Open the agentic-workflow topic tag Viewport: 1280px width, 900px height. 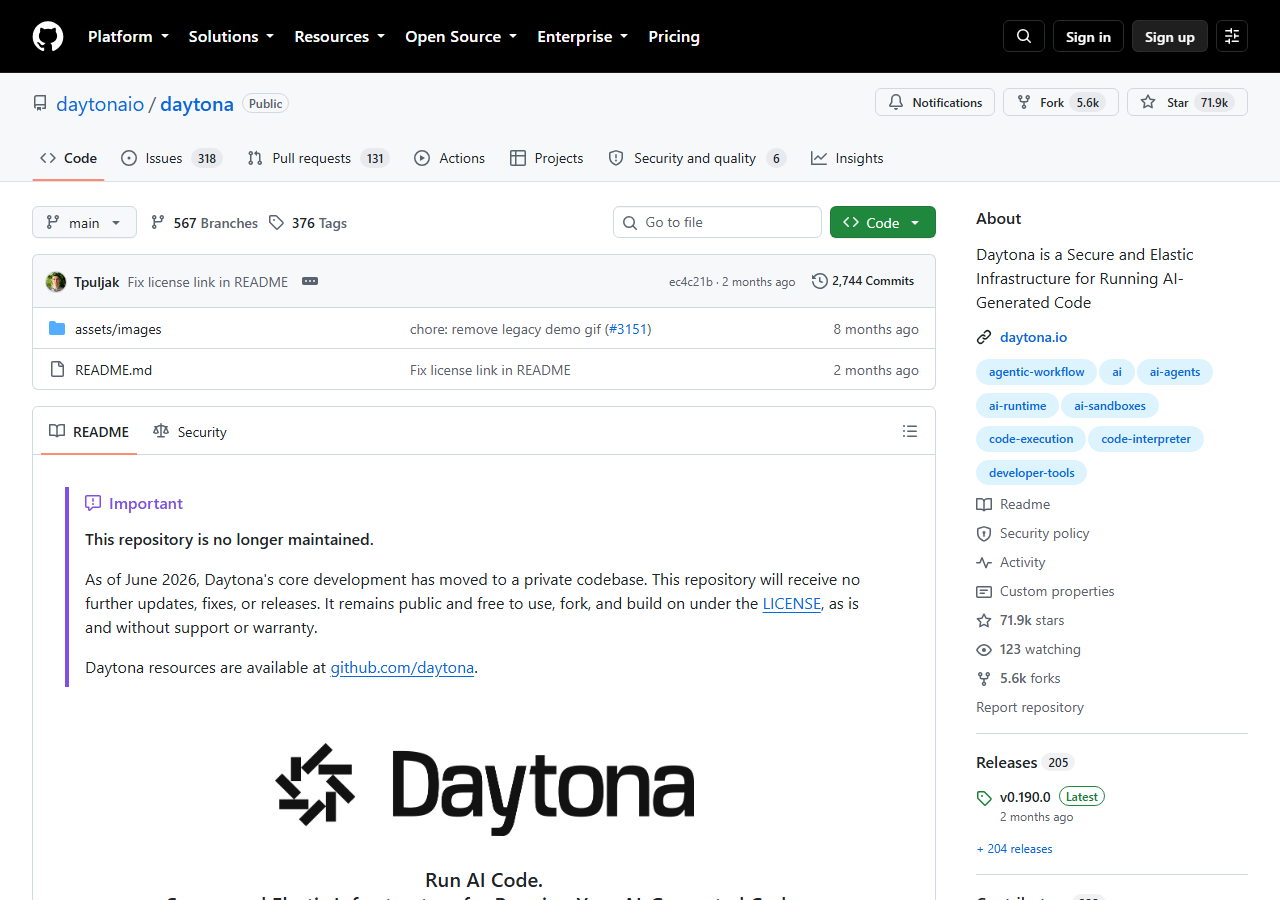pos(1036,372)
